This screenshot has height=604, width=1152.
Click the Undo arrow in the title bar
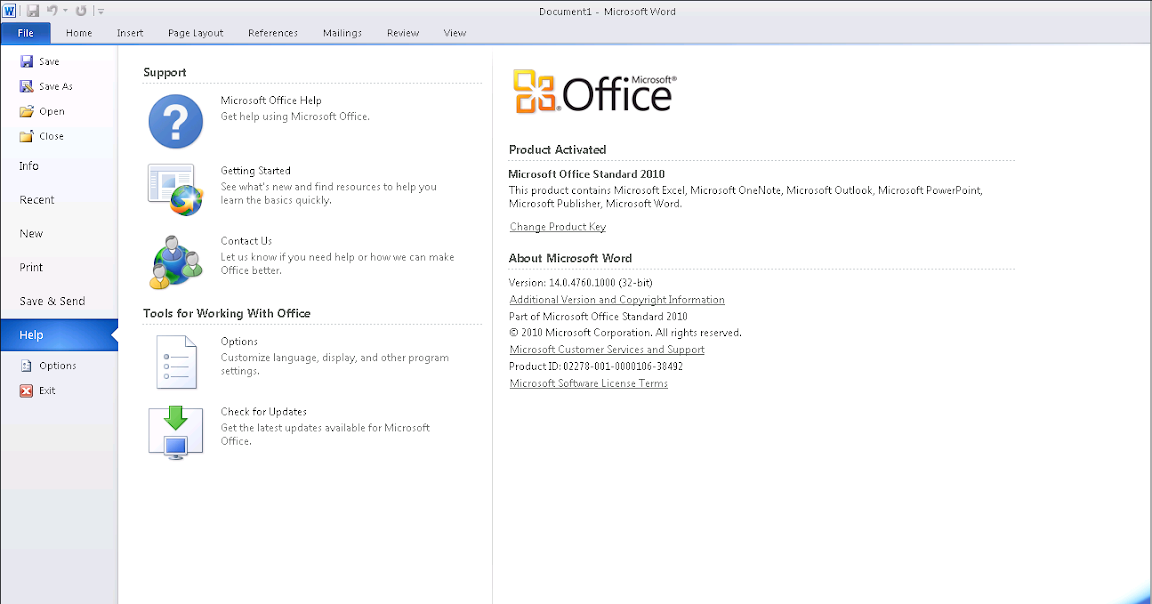52,11
